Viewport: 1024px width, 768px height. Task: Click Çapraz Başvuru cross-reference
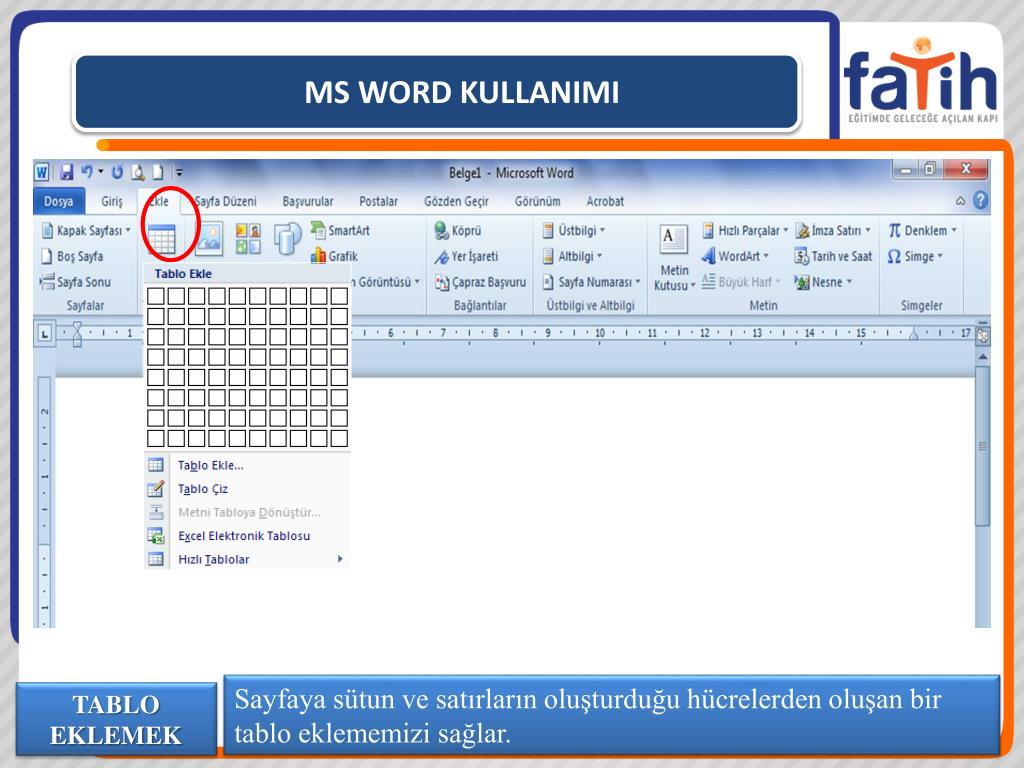pos(481,282)
